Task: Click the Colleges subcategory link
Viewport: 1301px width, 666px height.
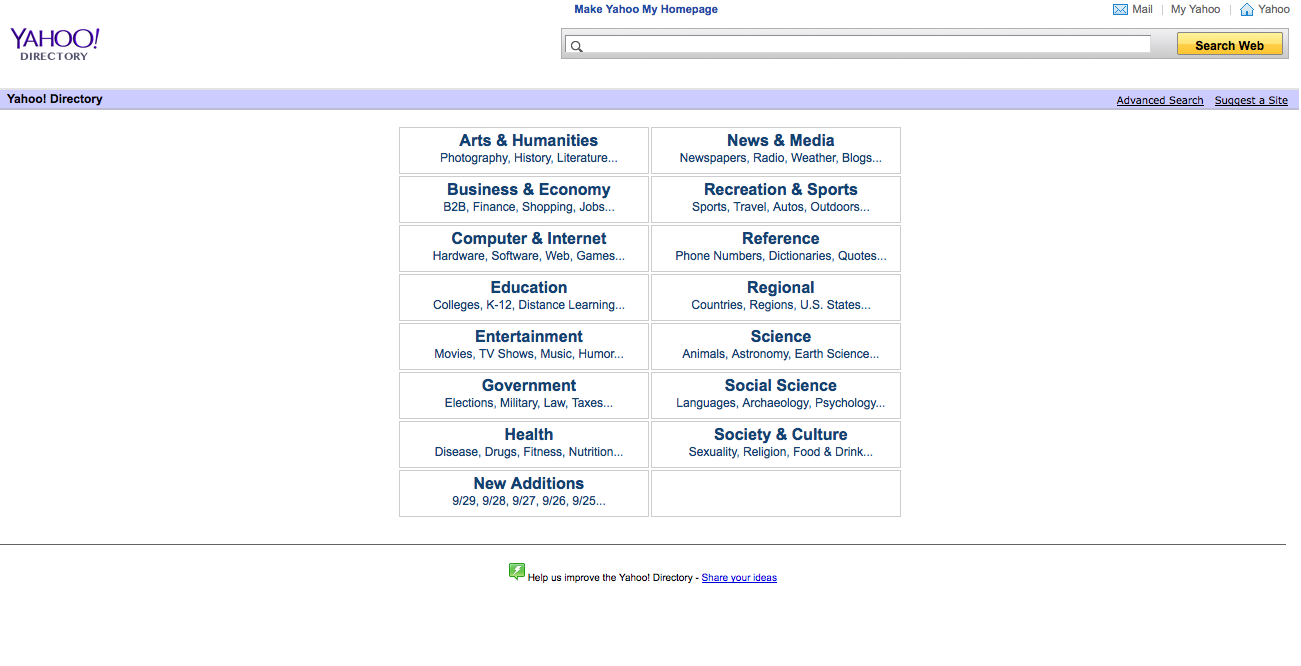Action: click(456, 305)
